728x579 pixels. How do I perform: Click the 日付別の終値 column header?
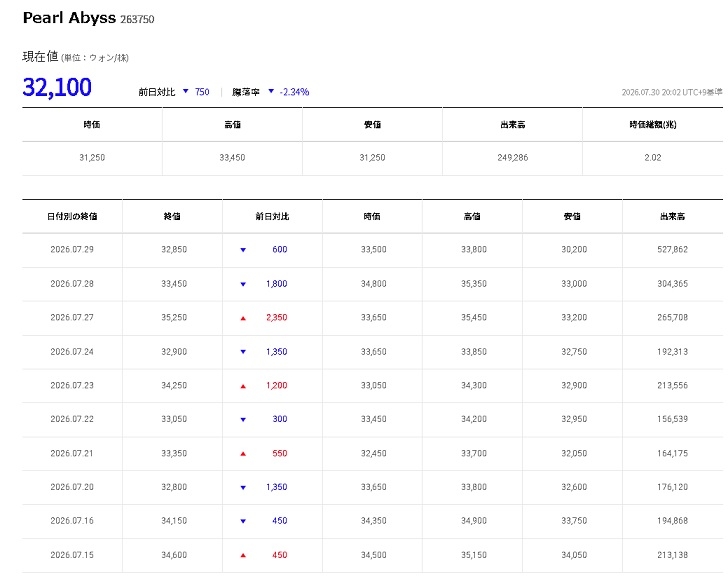pos(72,216)
